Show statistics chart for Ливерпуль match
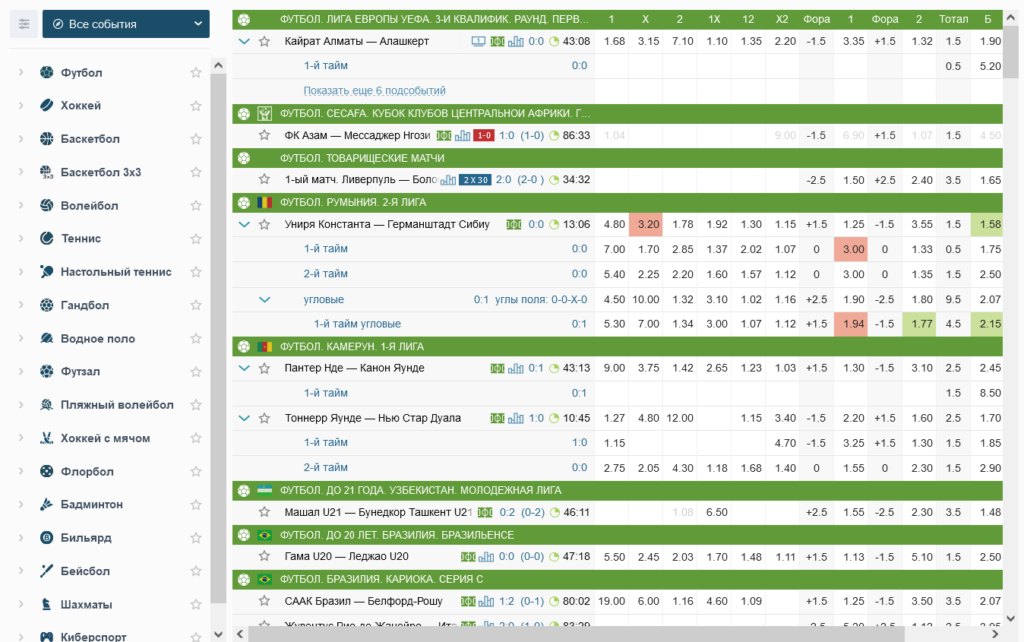 click(448, 180)
